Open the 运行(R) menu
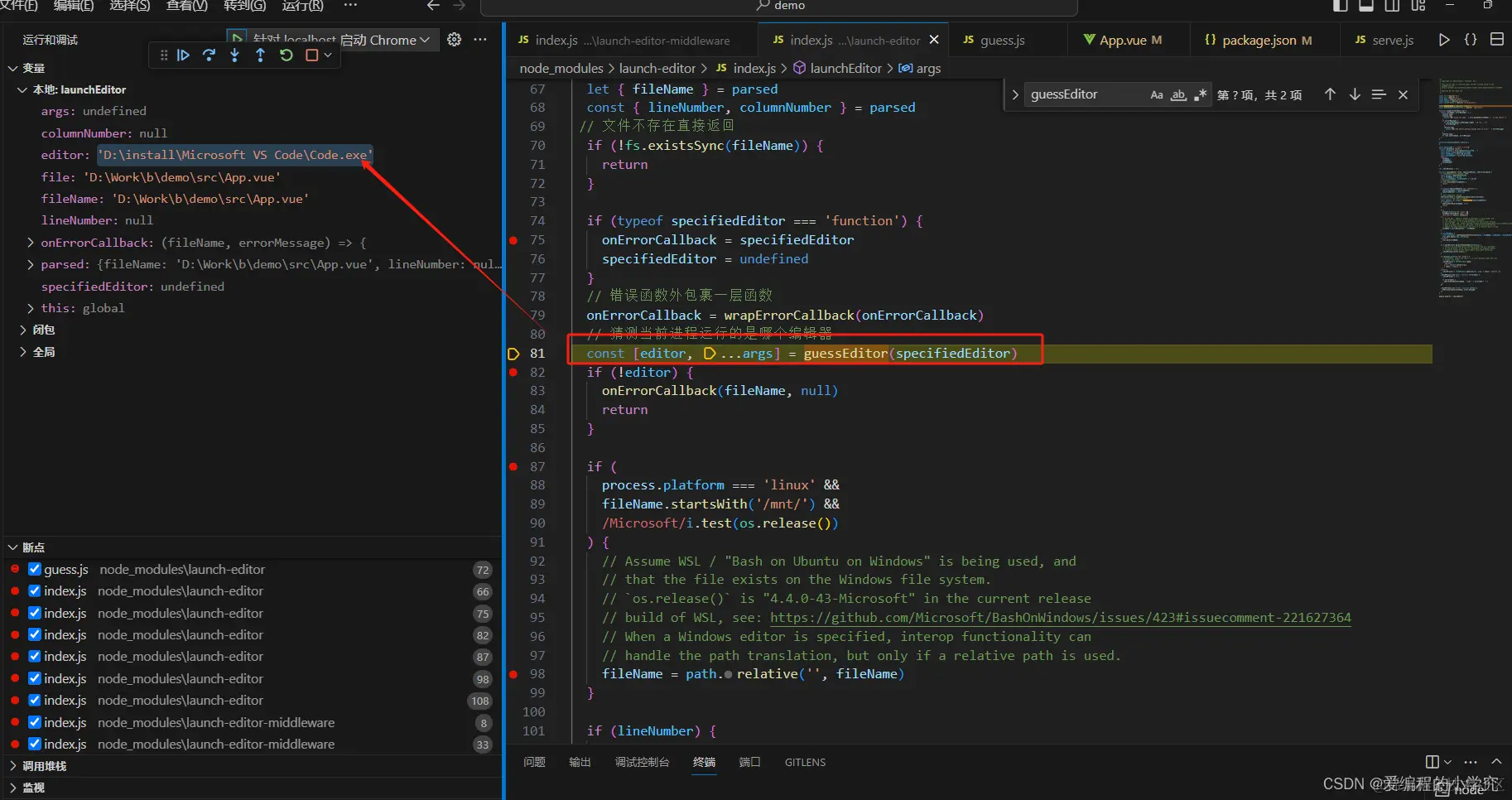1512x800 pixels. [x=302, y=6]
